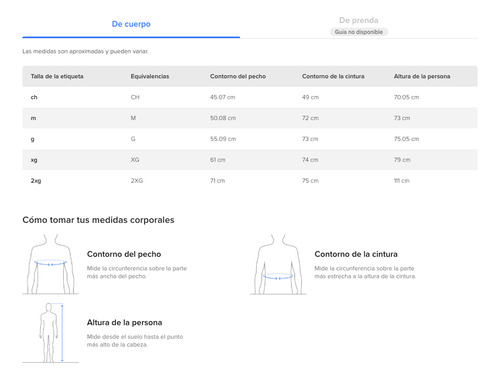The image size is (500, 380).
Task: Click the Cómo tomar tus medidas corporales heading
Action: (98, 220)
